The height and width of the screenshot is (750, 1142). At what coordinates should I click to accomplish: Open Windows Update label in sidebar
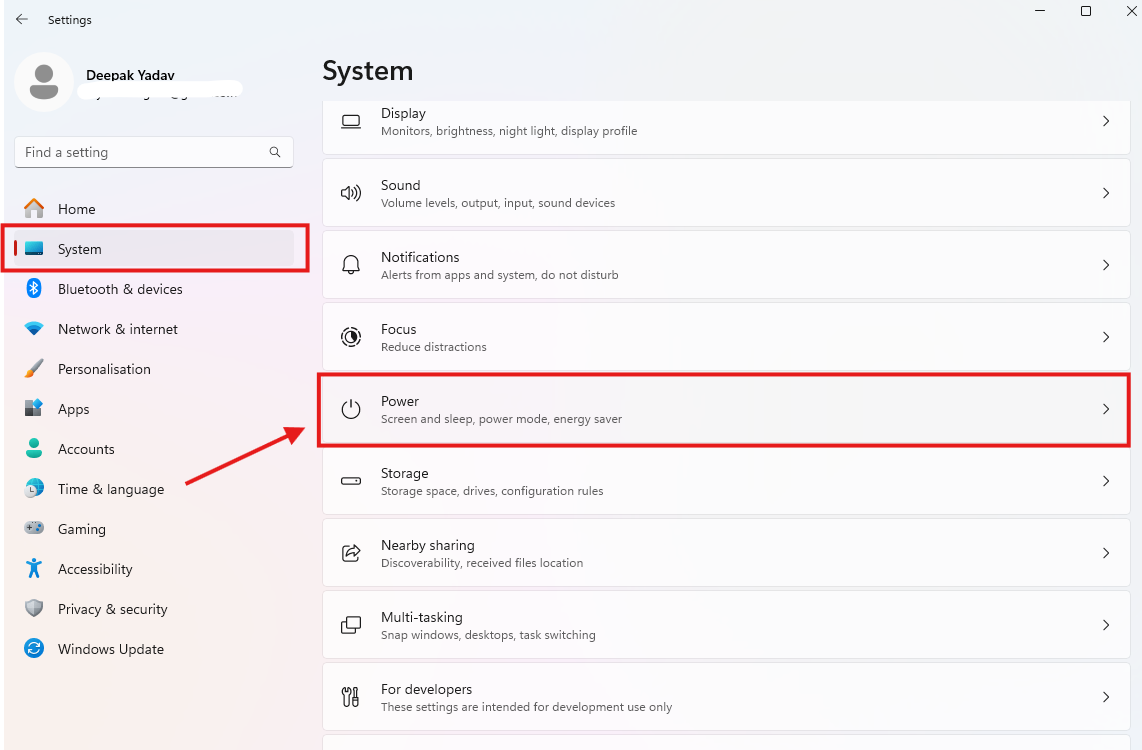(111, 650)
